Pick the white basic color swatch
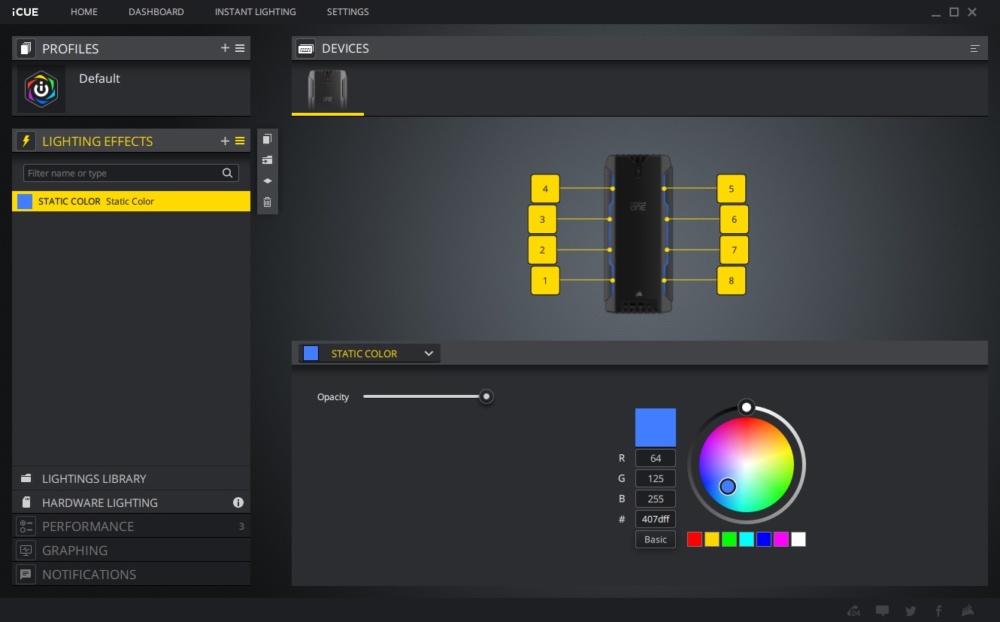This screenshot has width=1000, height=622. point(798,540)
